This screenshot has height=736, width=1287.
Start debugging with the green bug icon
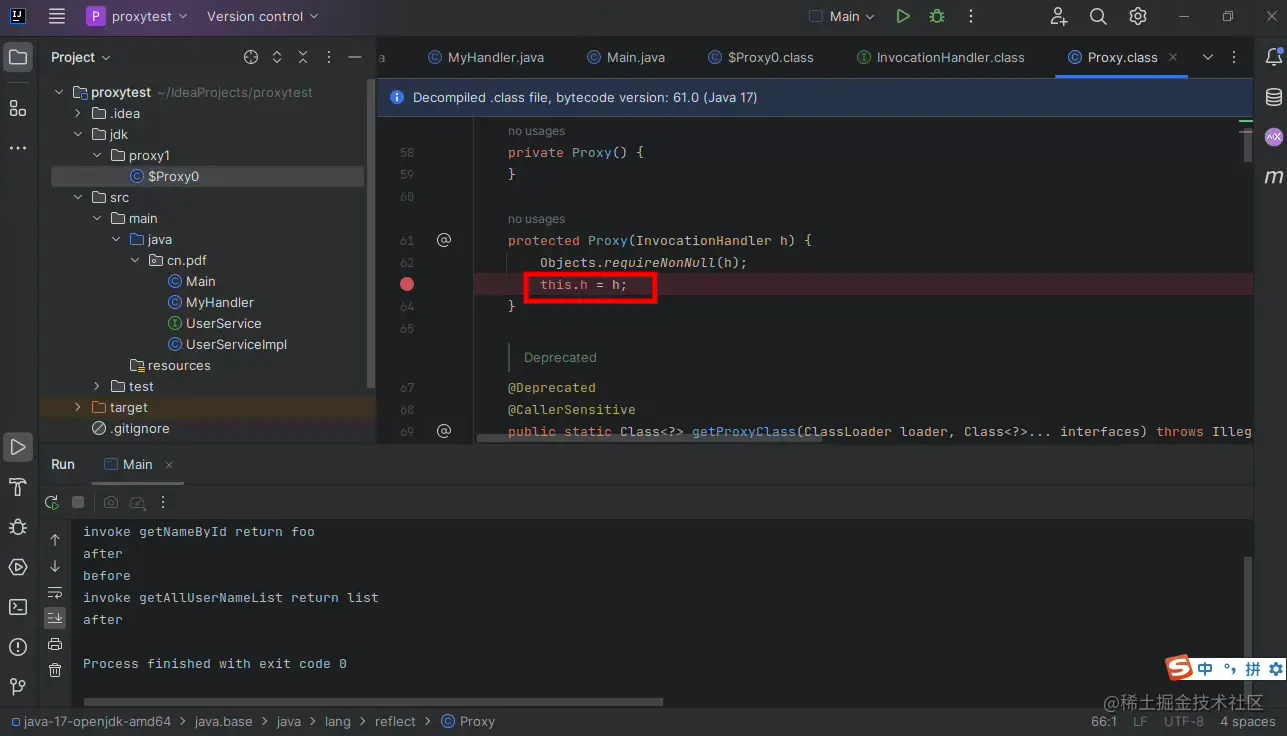[x=937, y=16]
